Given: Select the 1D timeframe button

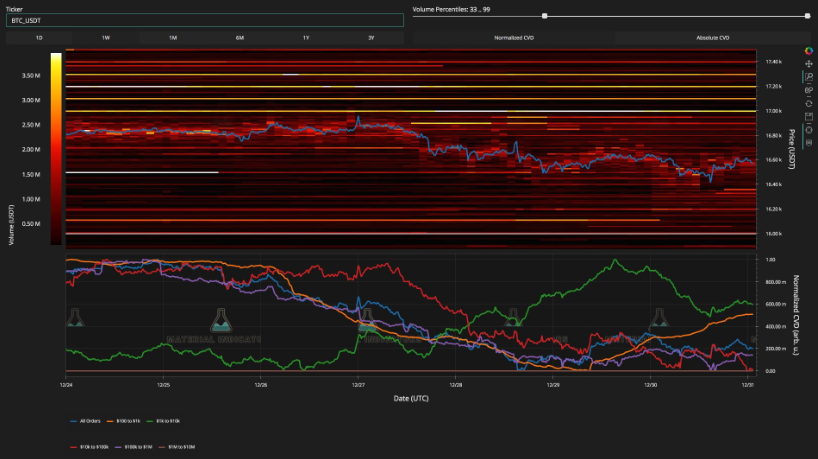Looking at the screenshot, I should point(39,37).
